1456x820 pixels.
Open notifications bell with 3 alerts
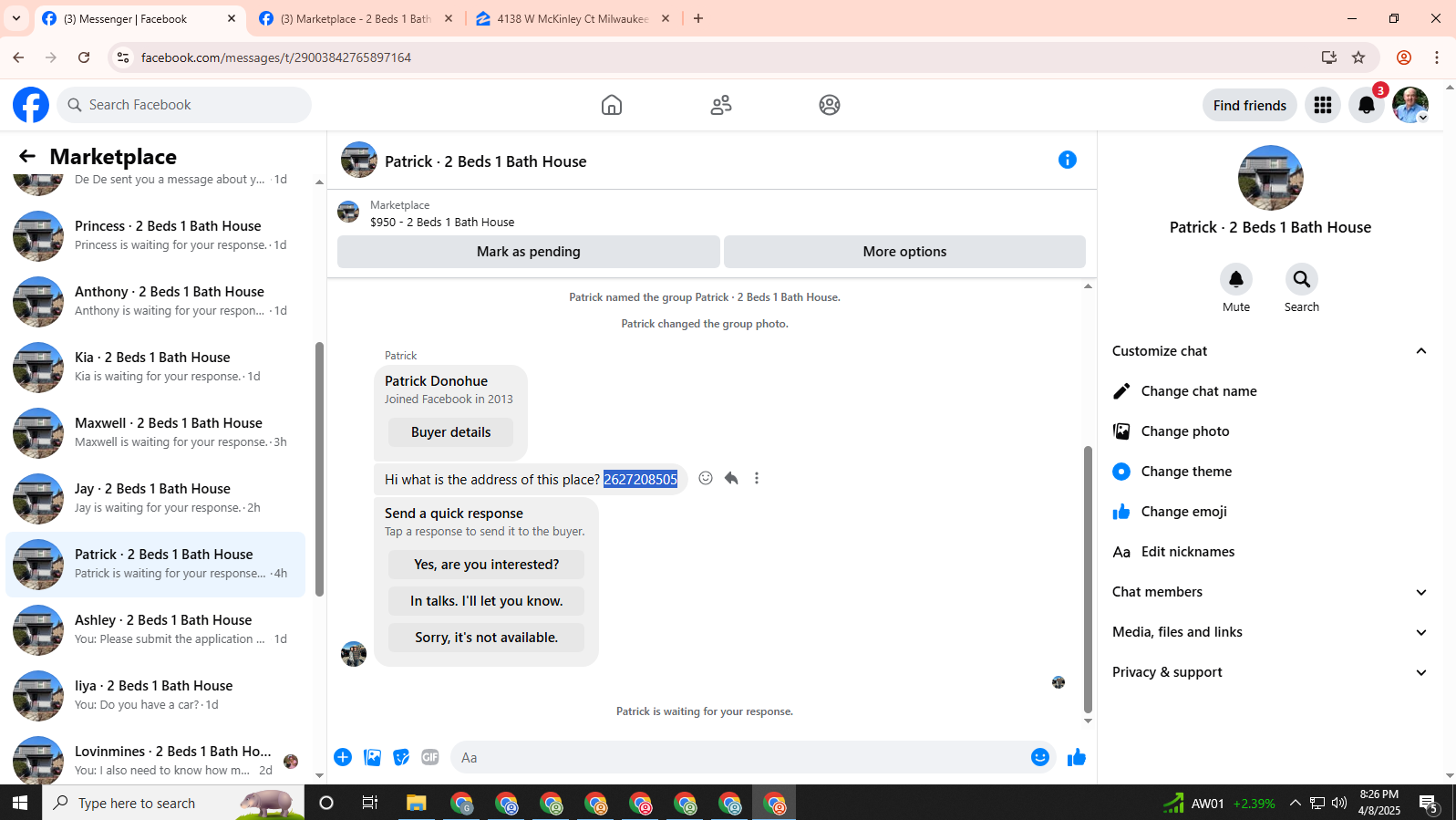pos(1367,105)
